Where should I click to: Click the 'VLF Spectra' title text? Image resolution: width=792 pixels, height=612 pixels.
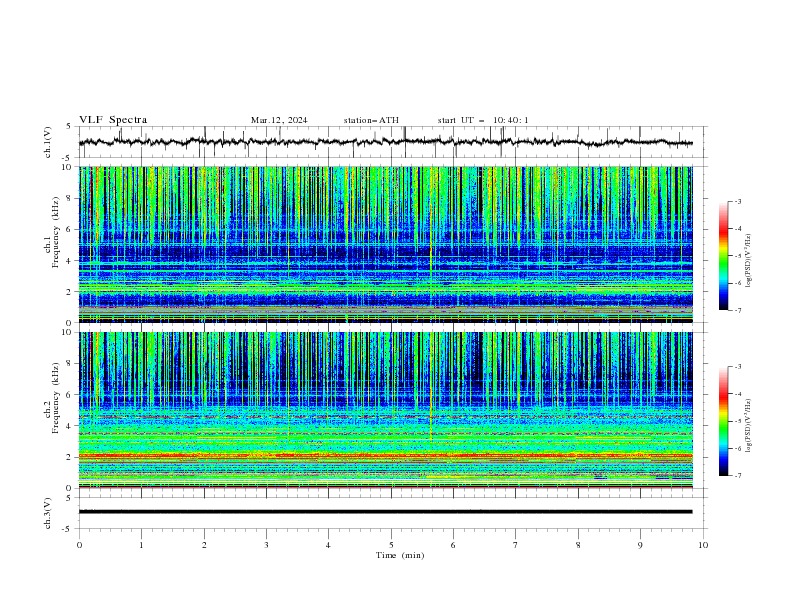click(x=113, y=120)
